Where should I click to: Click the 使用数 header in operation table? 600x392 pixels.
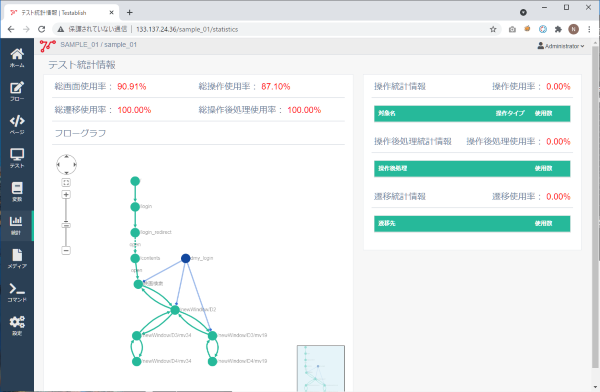[543, 113]
